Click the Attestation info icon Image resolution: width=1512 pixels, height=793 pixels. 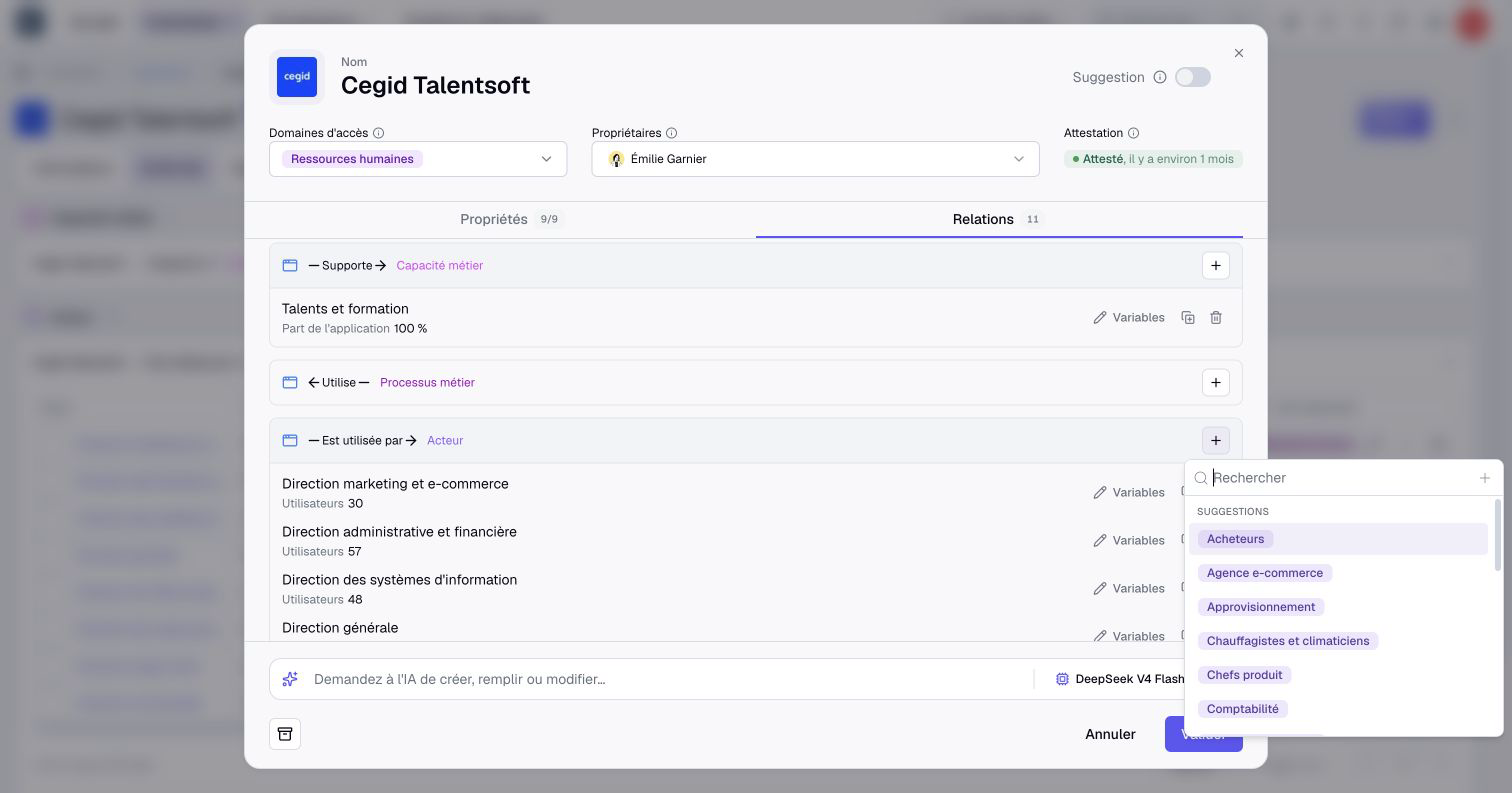click(1133, 133)
